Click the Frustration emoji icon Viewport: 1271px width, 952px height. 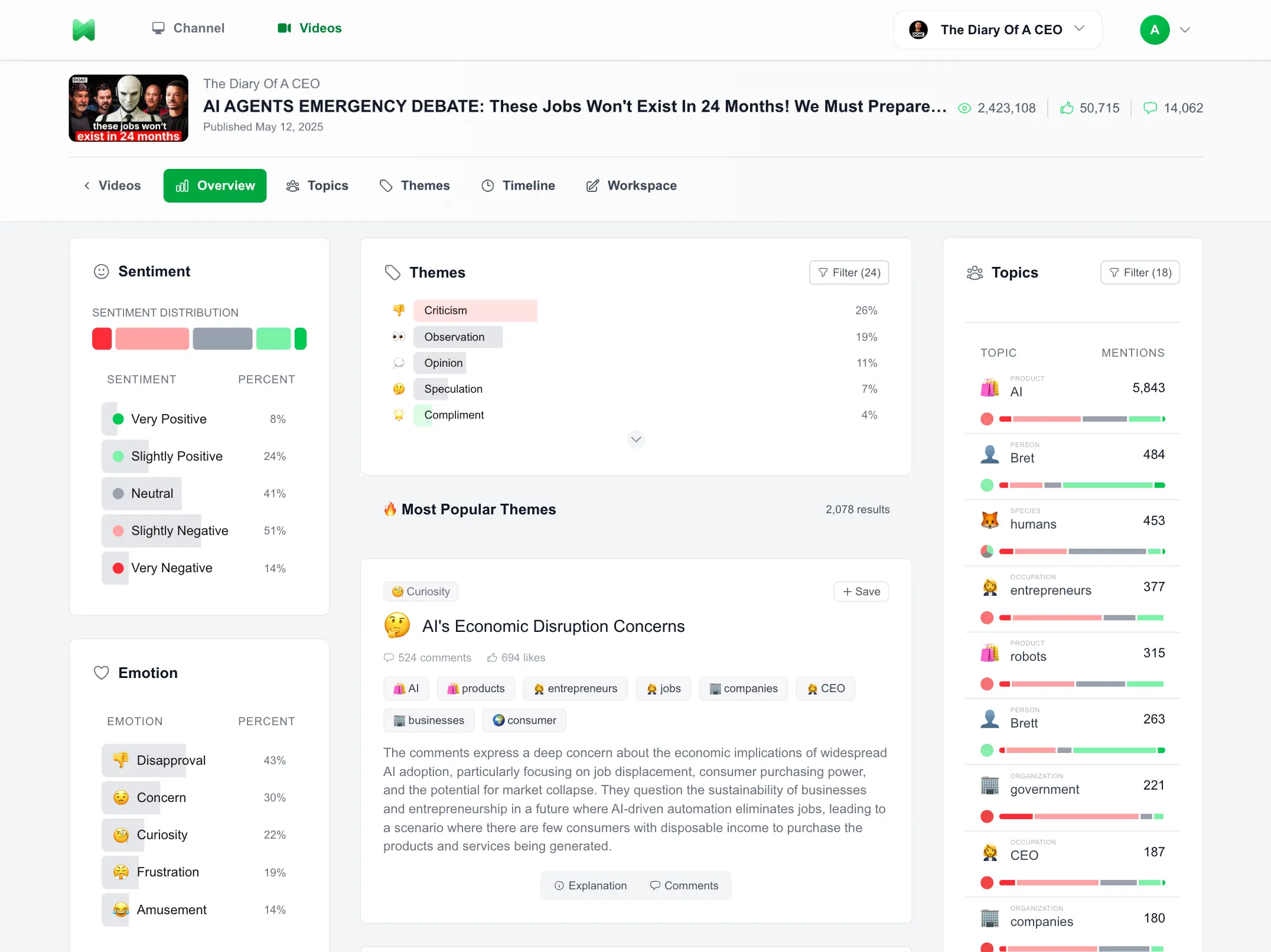121,872
